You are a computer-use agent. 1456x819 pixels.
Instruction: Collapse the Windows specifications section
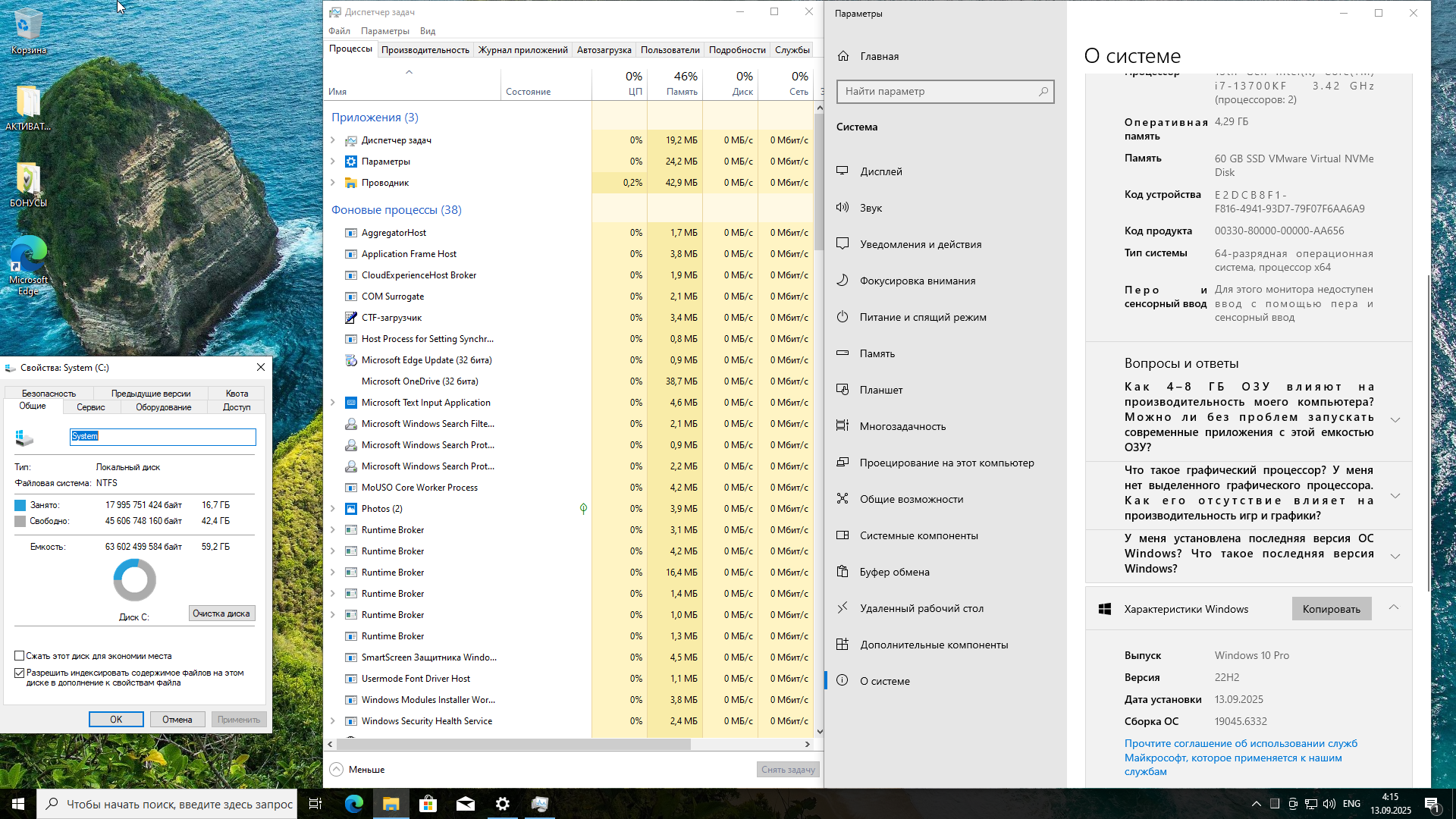pos(1394,608)
